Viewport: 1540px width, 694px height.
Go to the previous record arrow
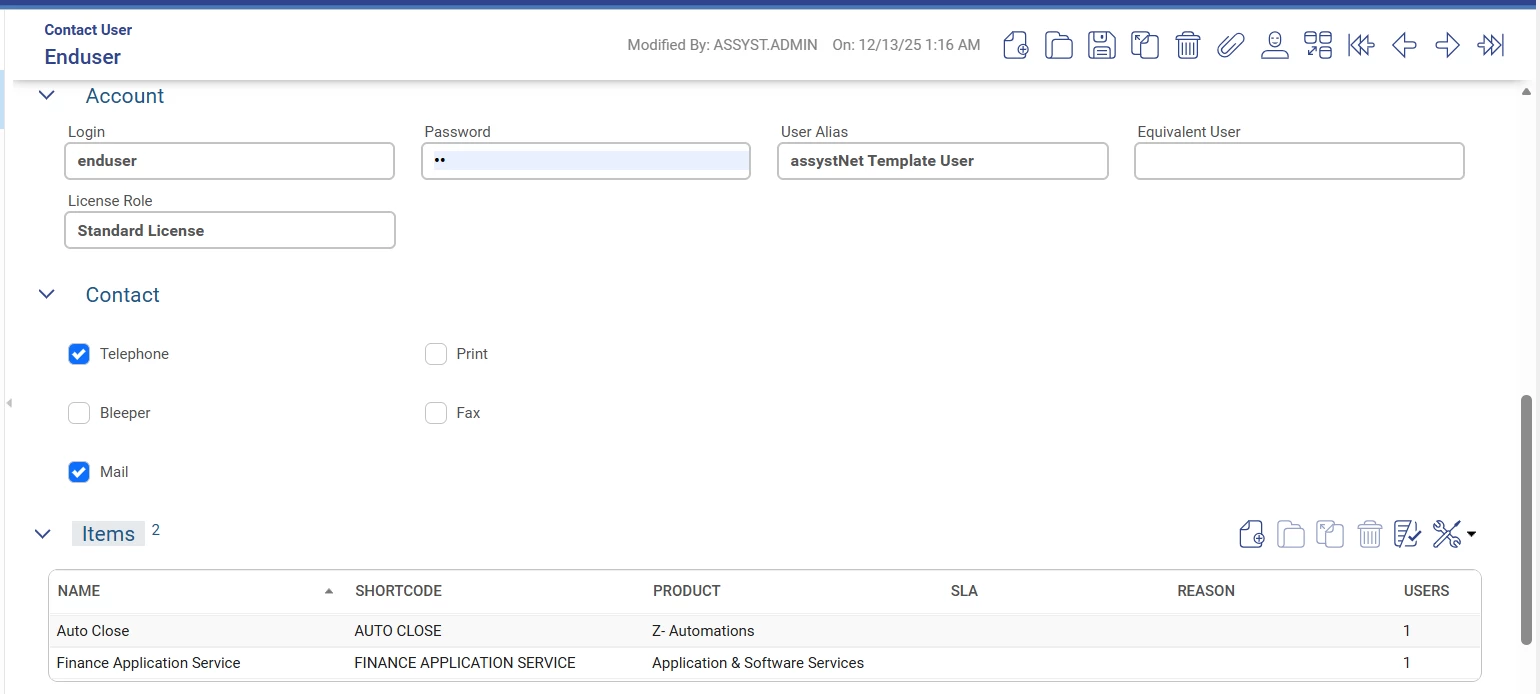tap(1404, 45)
